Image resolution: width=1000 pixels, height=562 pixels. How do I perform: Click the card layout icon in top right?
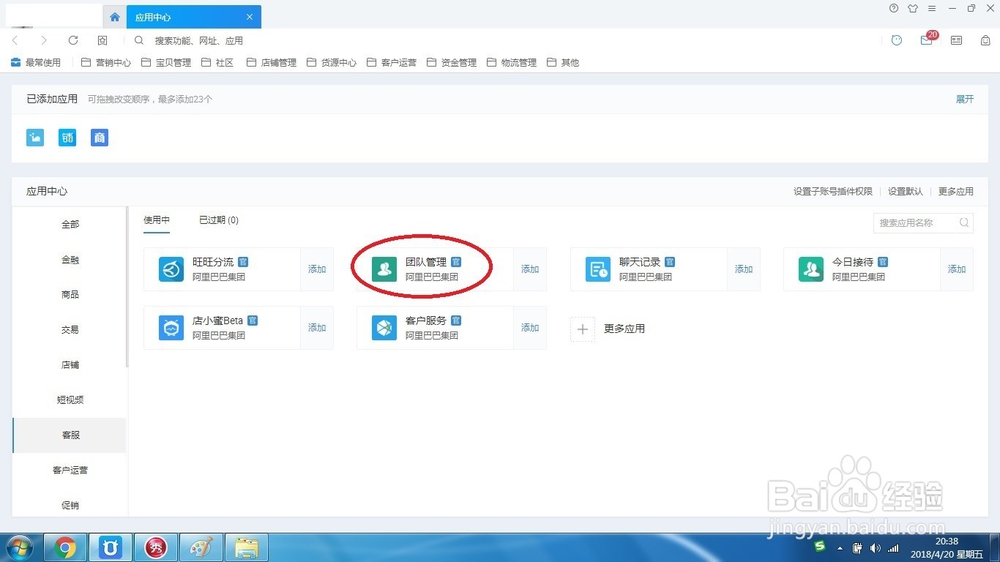(x=957, y=40)
